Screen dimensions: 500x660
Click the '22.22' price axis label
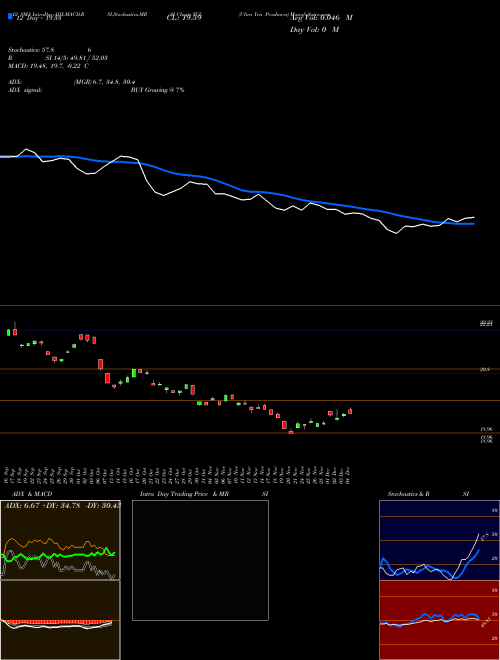[486, 323]
